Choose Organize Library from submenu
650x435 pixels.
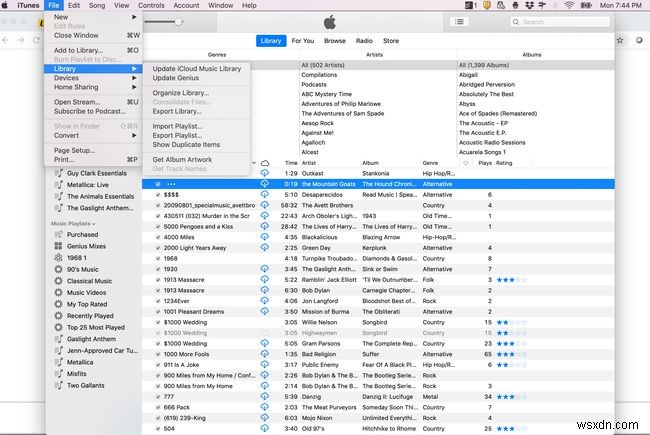tap(196, 93)
